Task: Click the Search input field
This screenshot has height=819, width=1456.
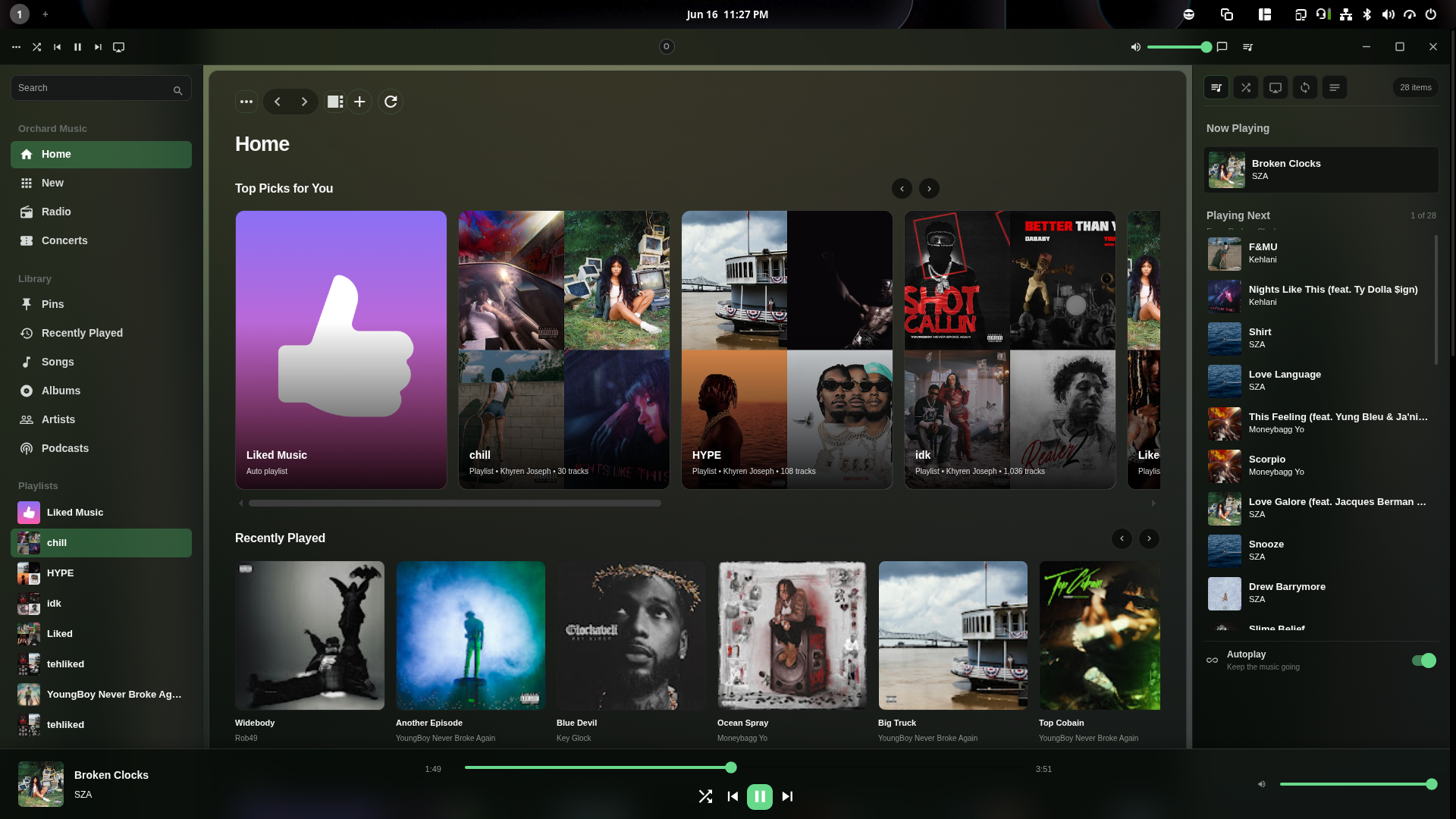Action: [x=101, y=88]
